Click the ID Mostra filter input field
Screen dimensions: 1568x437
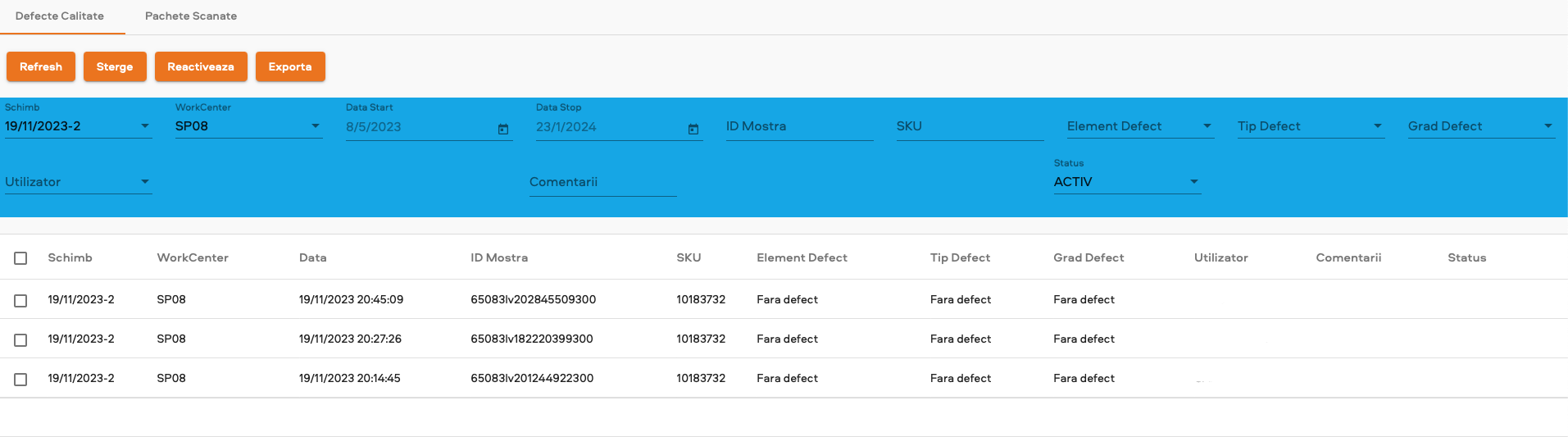pos(798,126)
